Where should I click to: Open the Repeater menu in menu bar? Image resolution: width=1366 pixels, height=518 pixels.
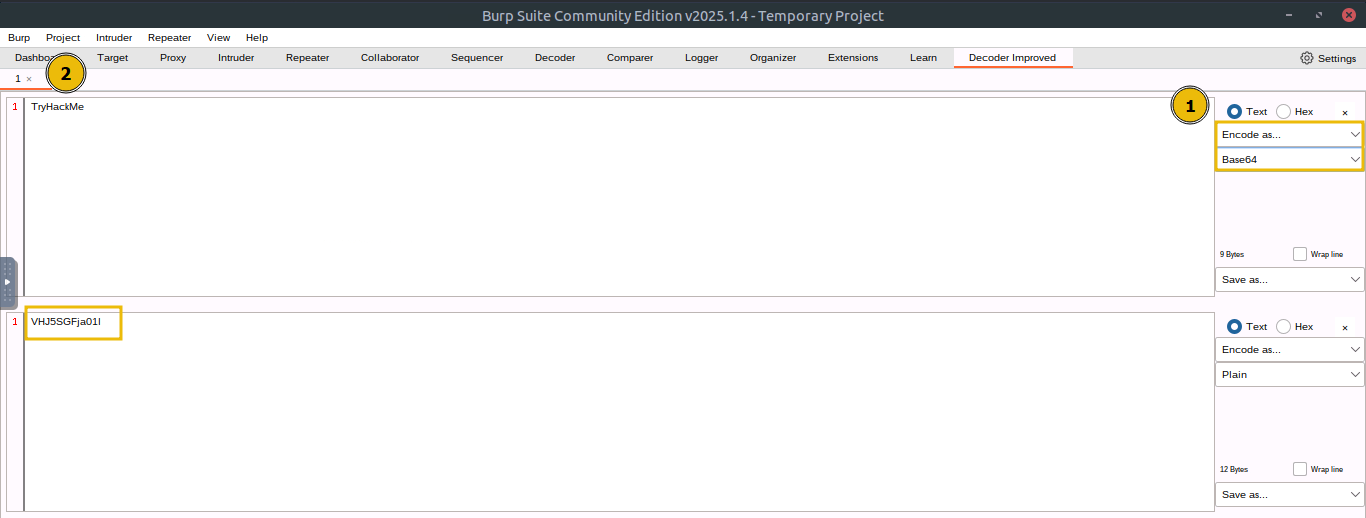170,37
